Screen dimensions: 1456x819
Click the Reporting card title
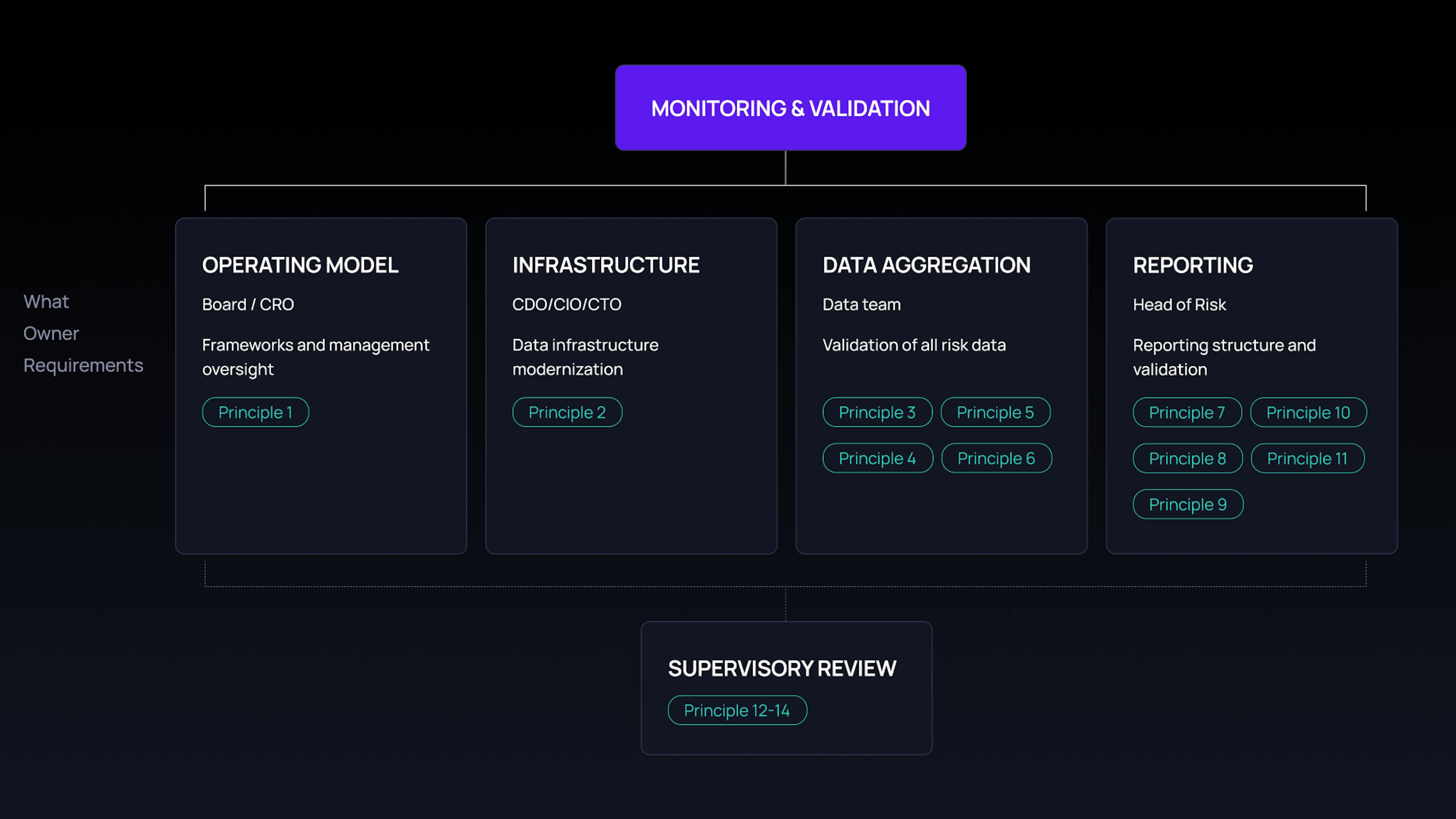tap(1192, 265)
